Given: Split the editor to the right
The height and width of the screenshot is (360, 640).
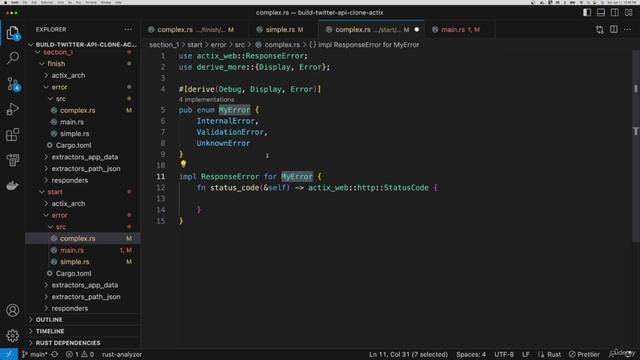Looking at the screenshot, I should pos(613,29).
